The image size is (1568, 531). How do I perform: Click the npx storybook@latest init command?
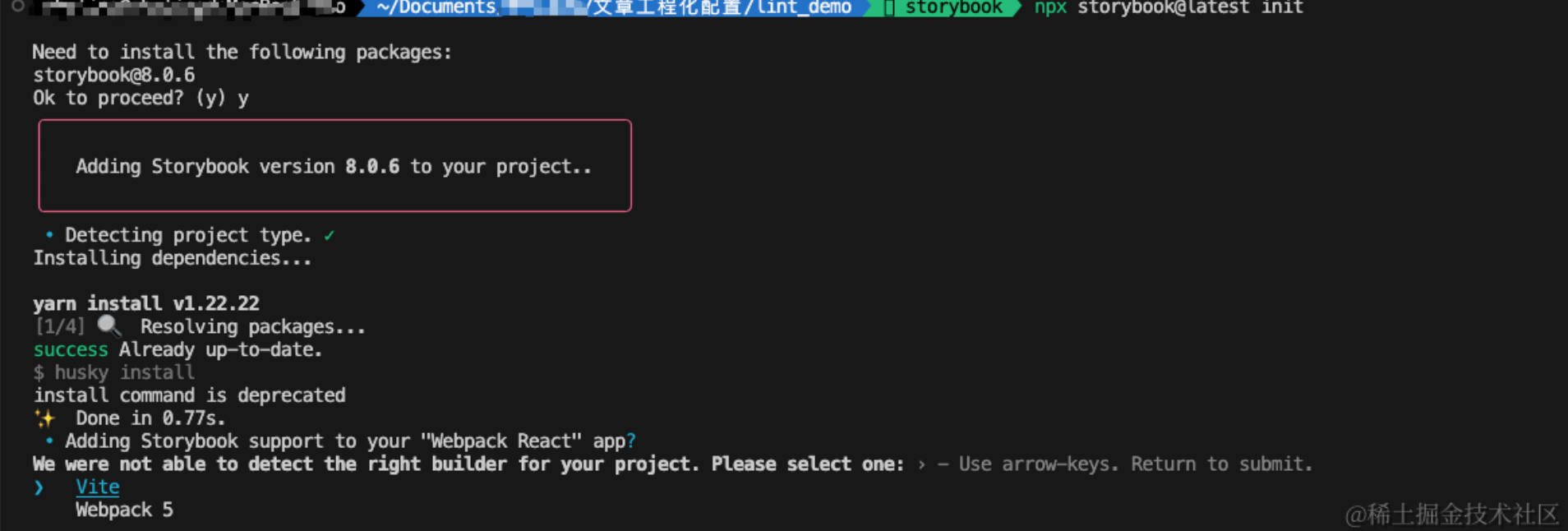pyautogui.click(x=1169, y=8)
